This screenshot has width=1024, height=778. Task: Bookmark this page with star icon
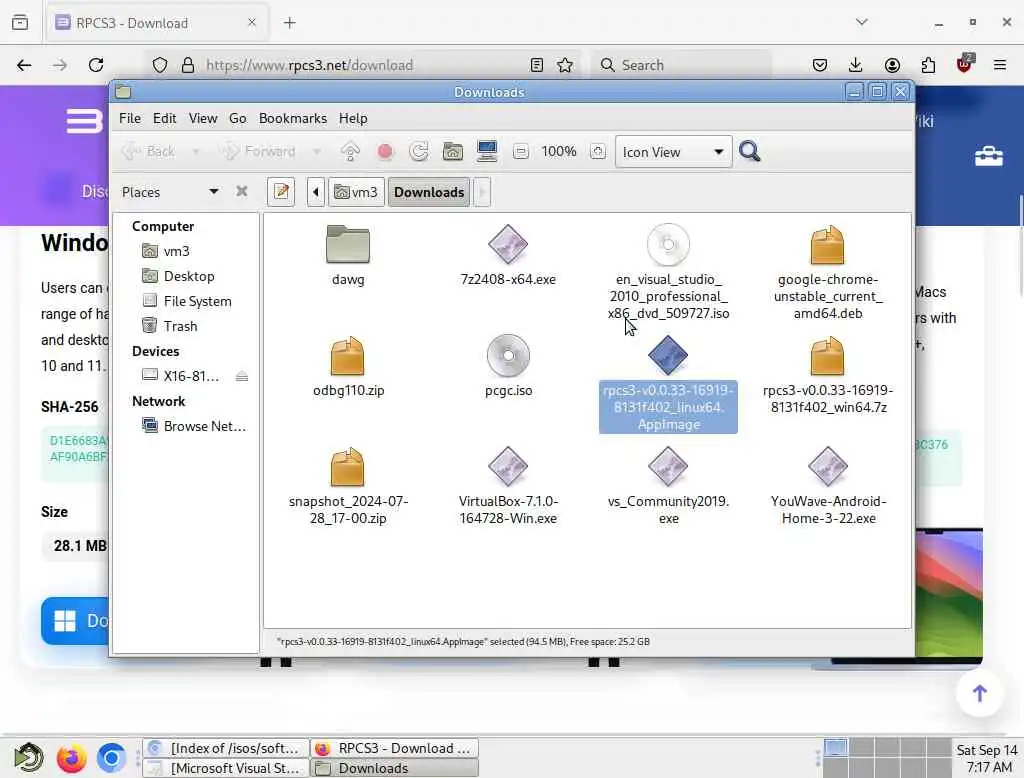[x=565, y=65]
